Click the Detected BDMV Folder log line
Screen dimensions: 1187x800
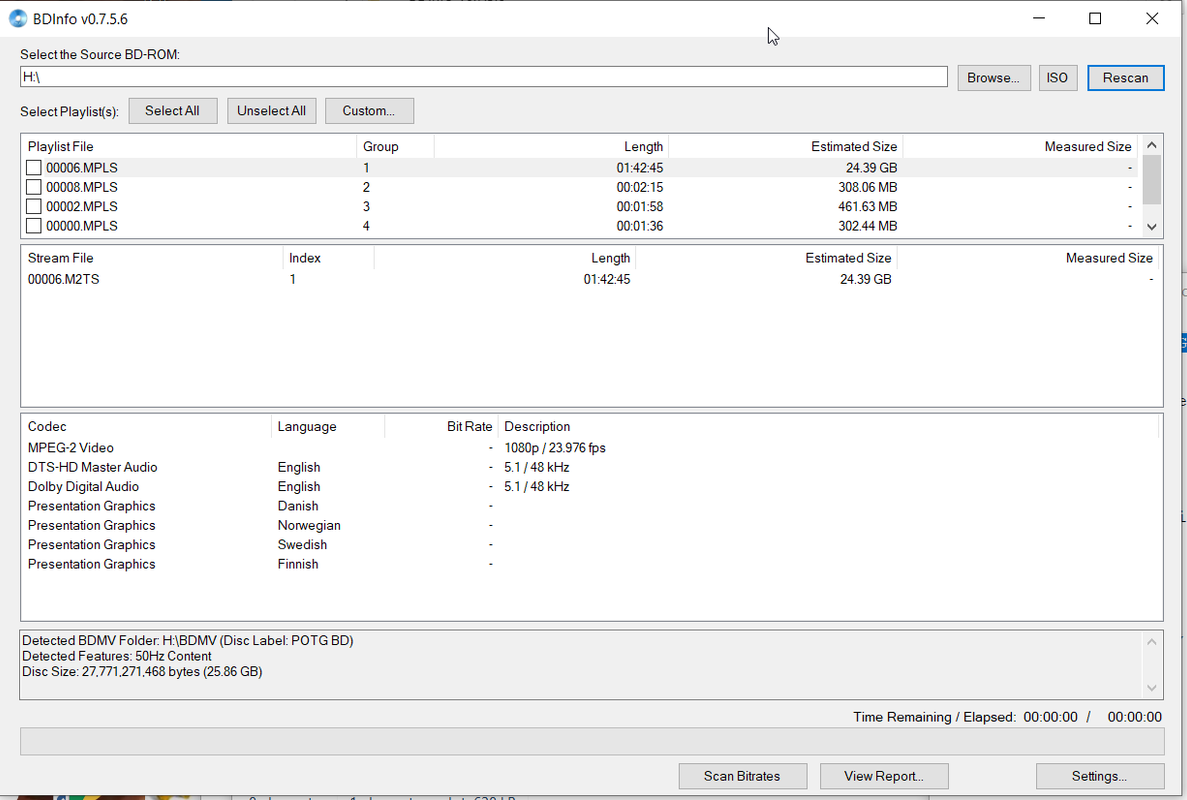pos(188,640)
